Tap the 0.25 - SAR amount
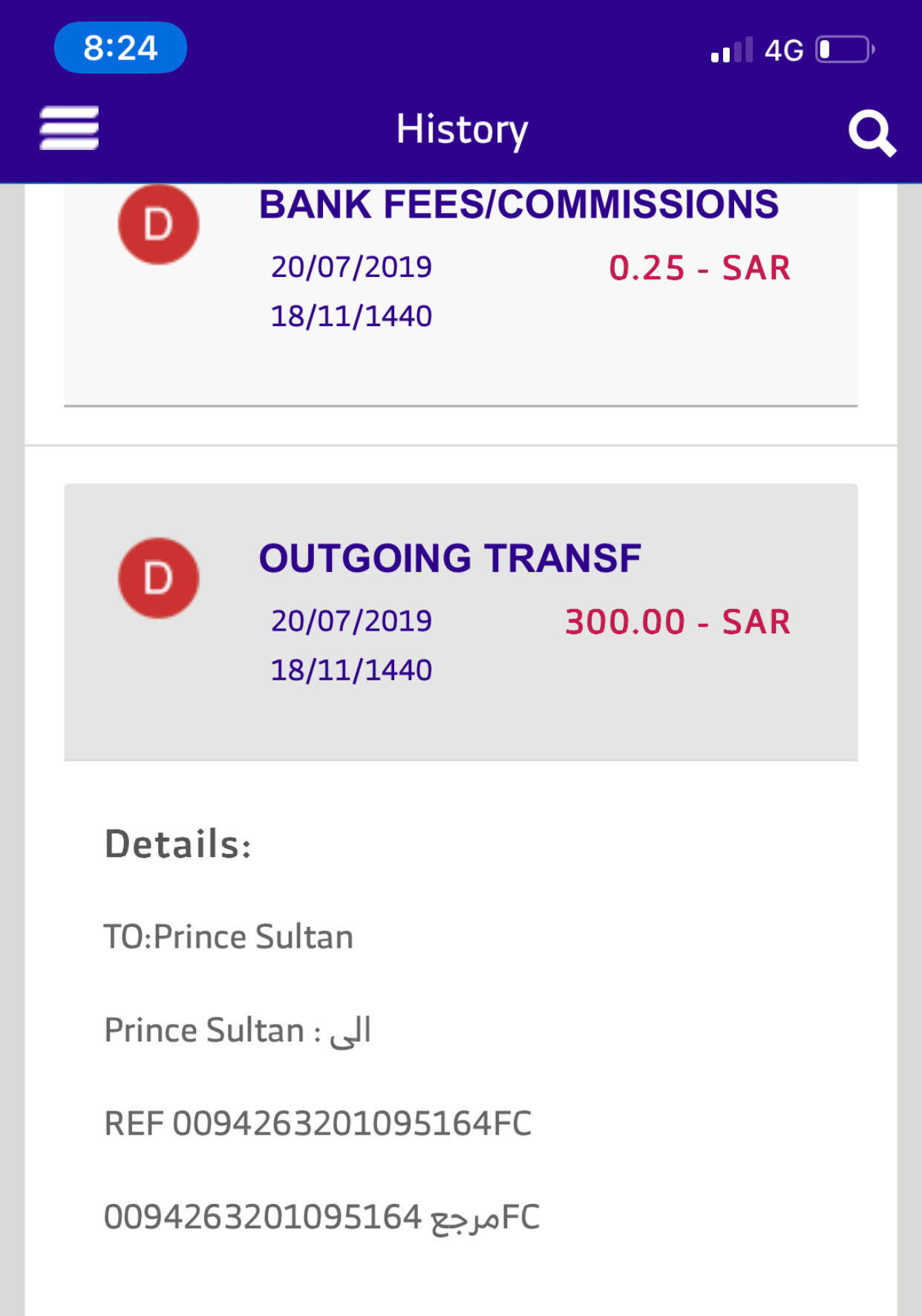 coord(699,268)
